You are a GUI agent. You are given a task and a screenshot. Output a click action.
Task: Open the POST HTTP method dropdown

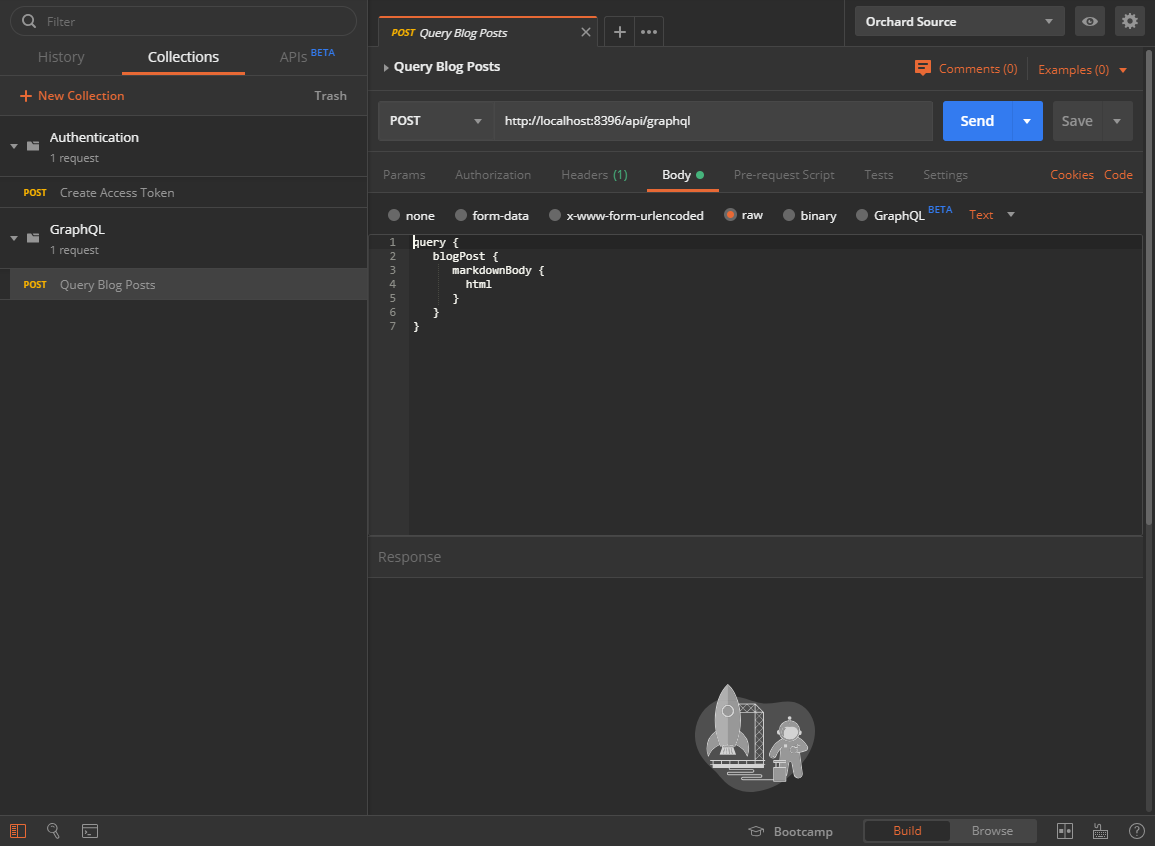pos(435,121)
